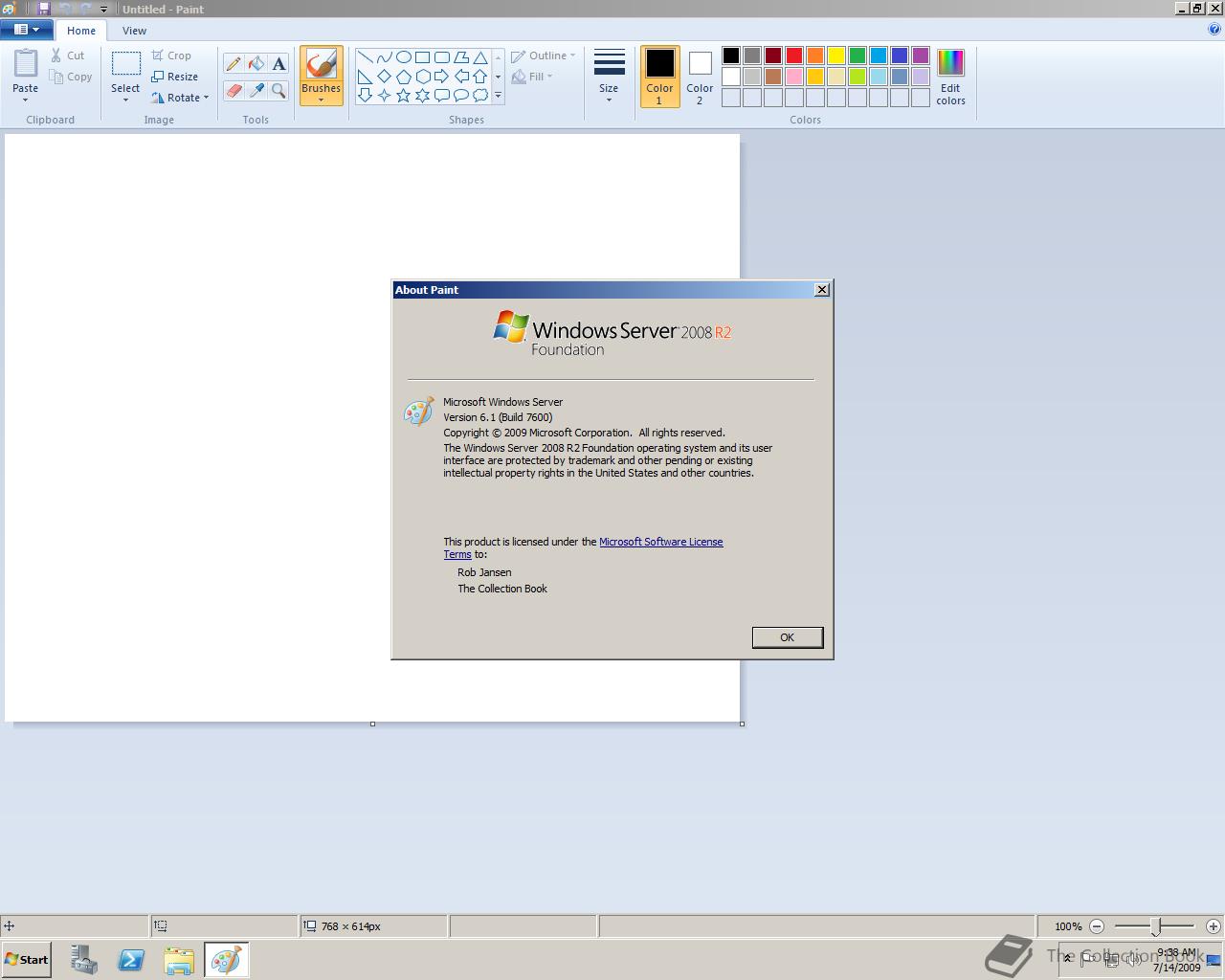This screenshot has width=1225, height=980.
Task: Select the Magnifier tool
Action: (x=278, y=91)
